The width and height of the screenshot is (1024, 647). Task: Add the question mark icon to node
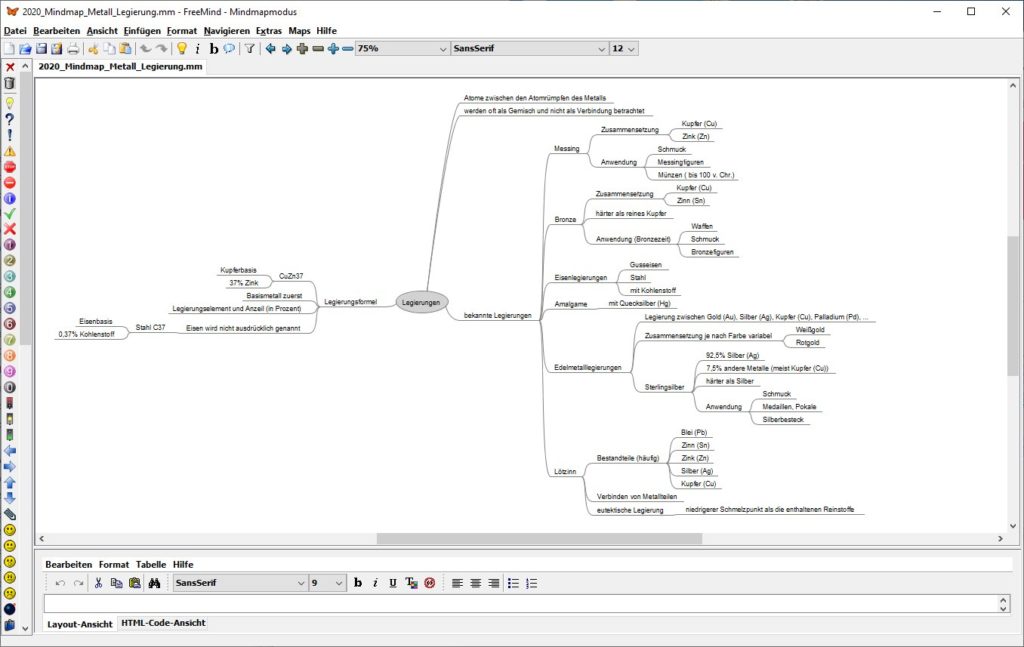pyautogui.click(x=10, y=119)
